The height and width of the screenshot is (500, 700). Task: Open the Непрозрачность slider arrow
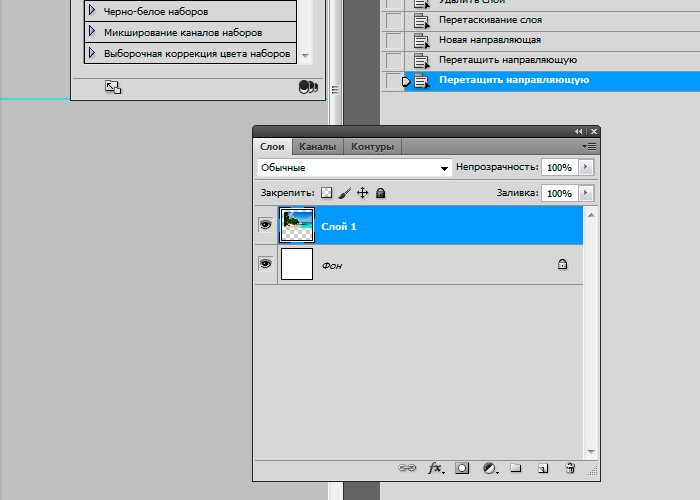tap(586, 168)
